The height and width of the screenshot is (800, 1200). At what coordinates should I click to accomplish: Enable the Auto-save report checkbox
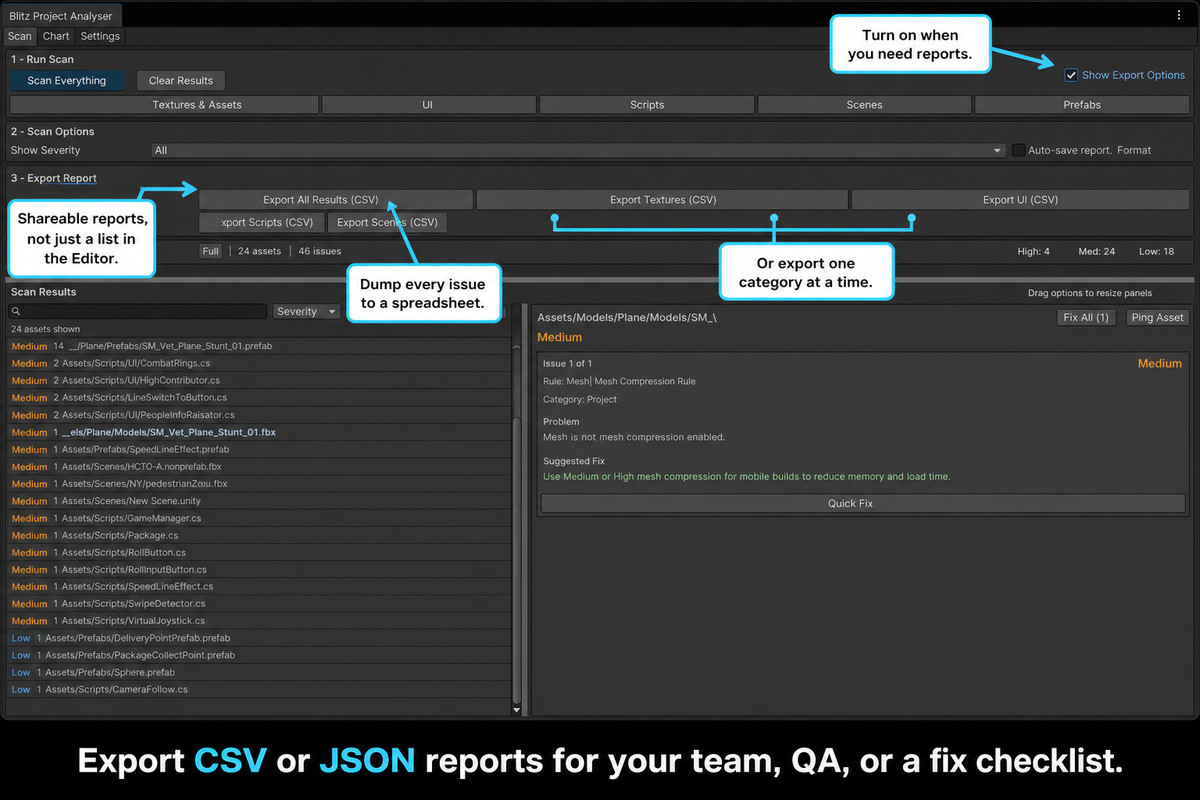(1019, 150)
